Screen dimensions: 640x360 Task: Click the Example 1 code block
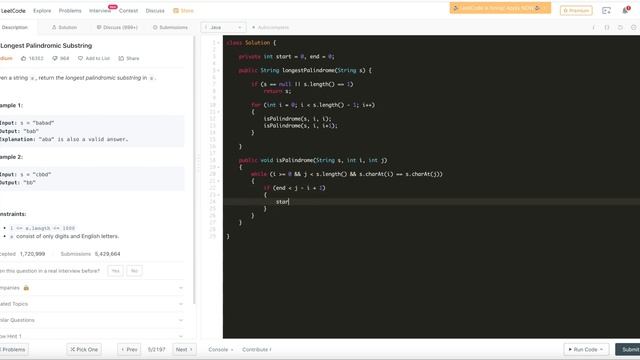pyautogui.click(x=91, y=131)
